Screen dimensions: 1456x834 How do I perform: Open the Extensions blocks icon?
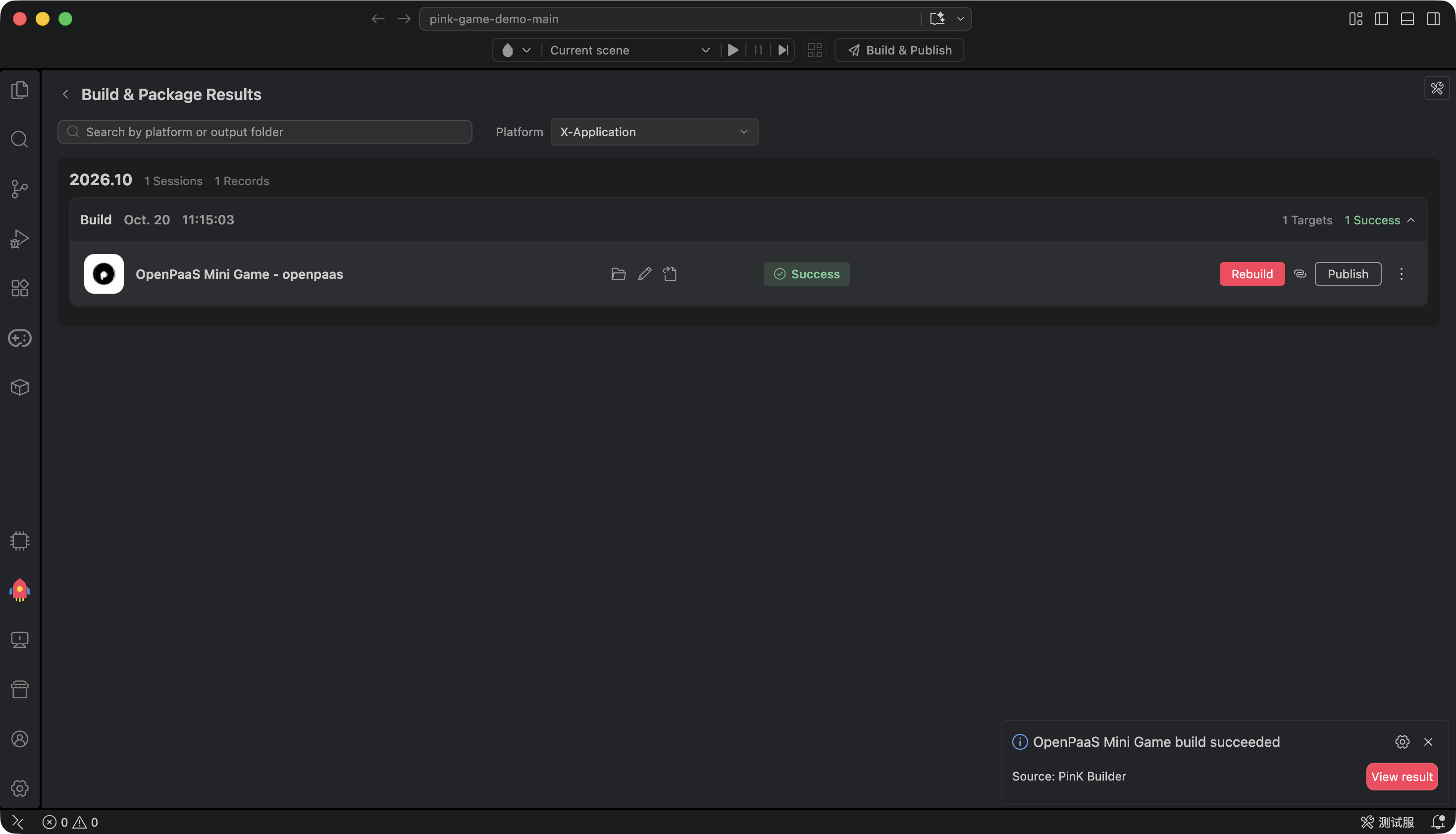pos(19,288)
